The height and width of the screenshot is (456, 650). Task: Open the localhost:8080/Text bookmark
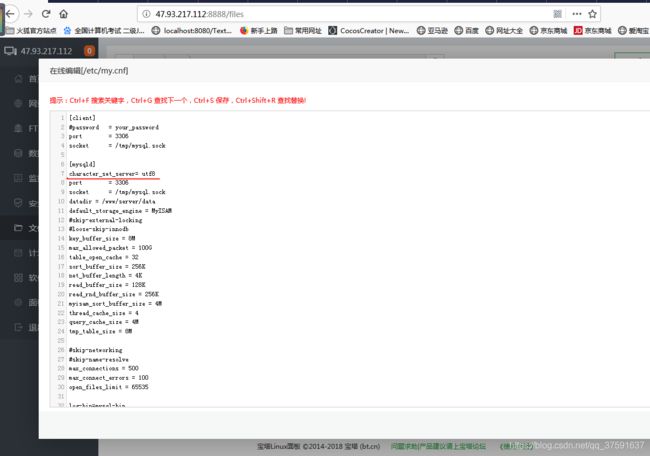(x=192, y=30)
